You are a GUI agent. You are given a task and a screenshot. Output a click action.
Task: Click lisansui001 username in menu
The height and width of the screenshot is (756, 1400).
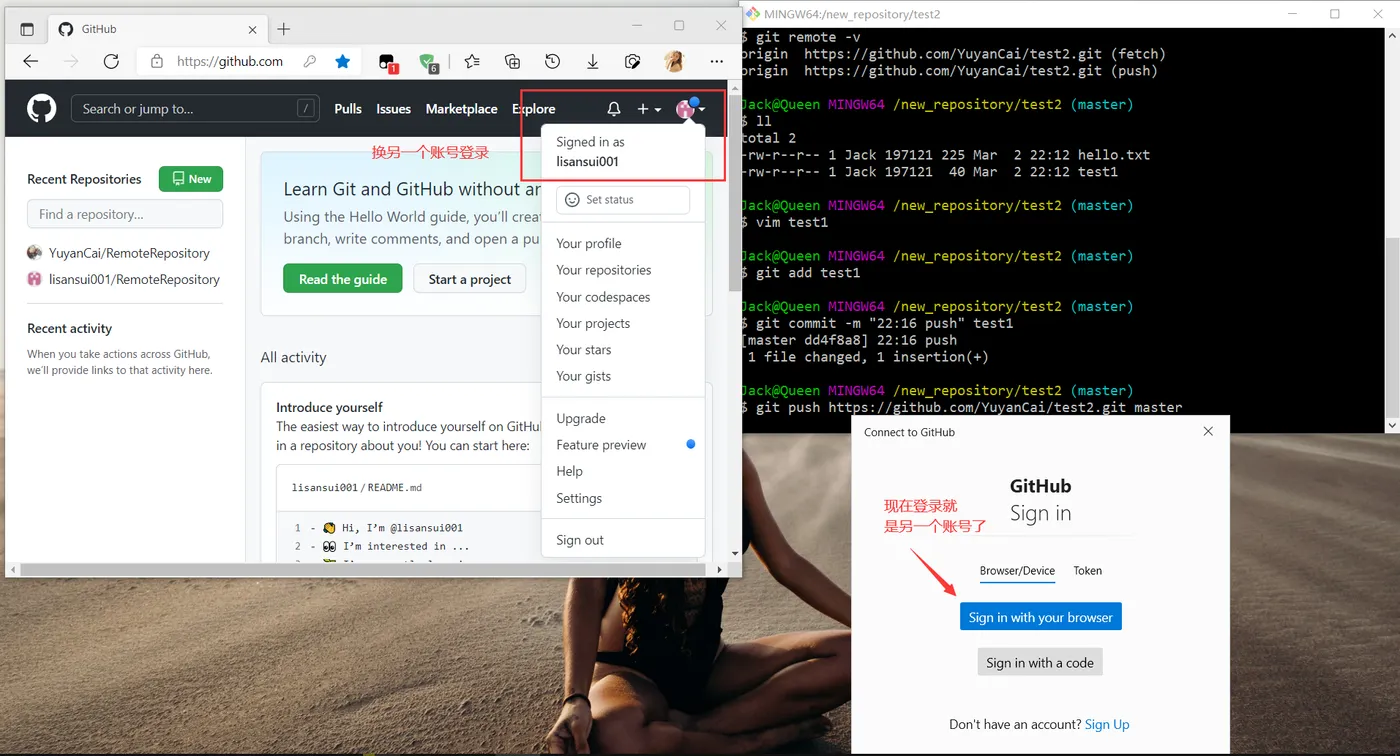tap(587, 161)
